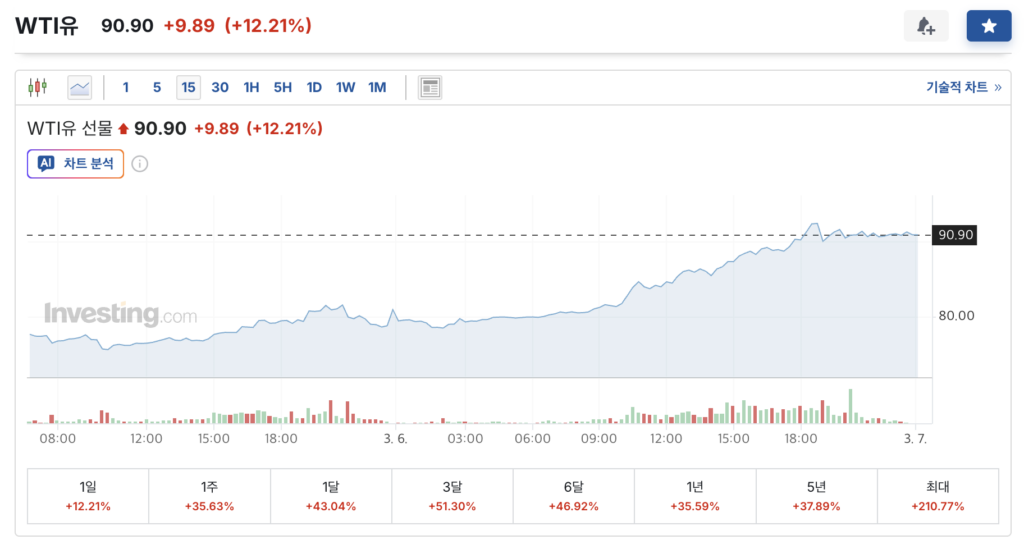1024x549 pixels.
Task: Select the 5-minute interval
Action: [157, 87]
